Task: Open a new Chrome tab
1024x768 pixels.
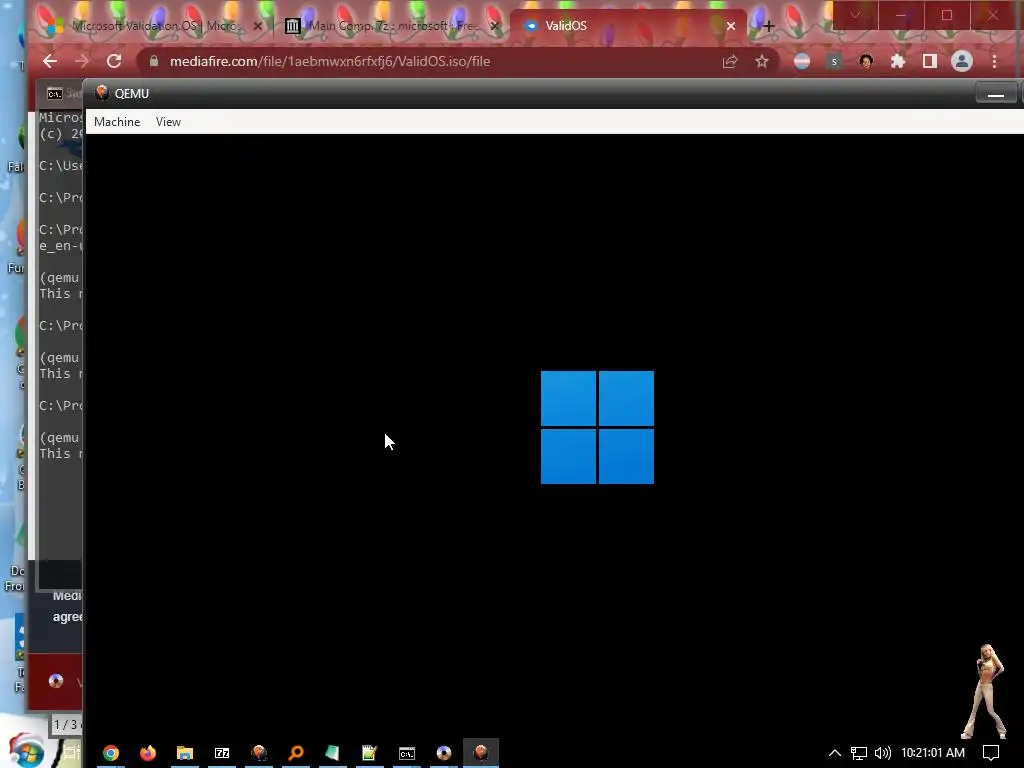Action: coord(769,26)
